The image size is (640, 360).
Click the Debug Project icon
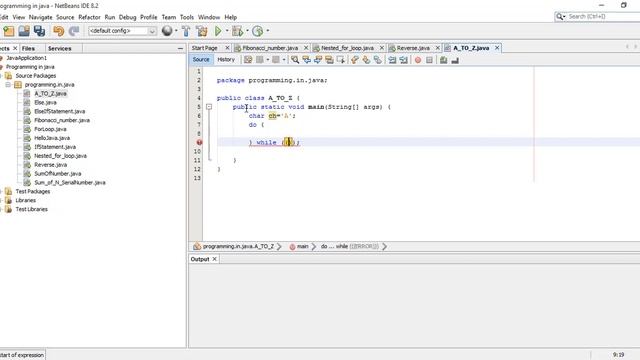[x=237, y=31]
